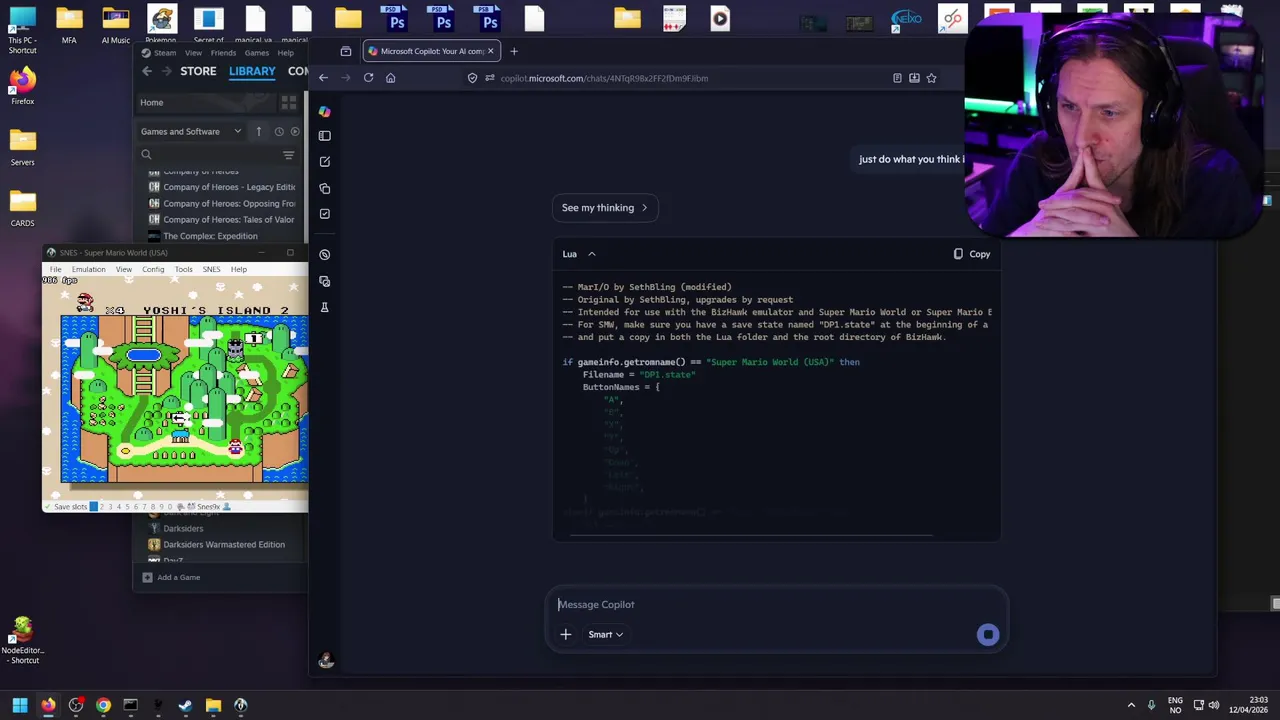The image size is (1280, 720).
Task: Select save slot 1 in emulator status bar
Action: point(94,507)
